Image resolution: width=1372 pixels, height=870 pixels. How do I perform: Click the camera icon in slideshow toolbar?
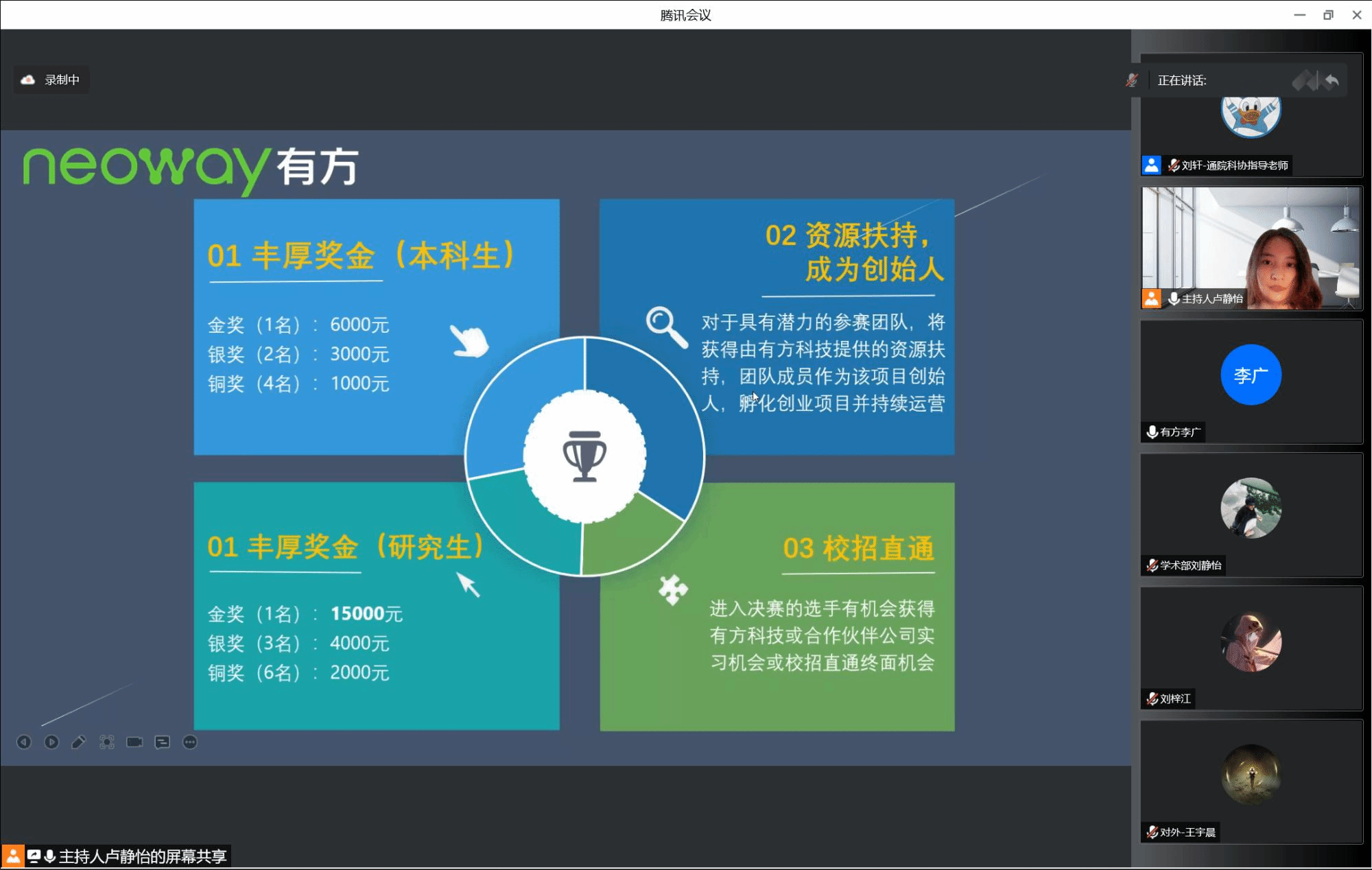coord(134,742)
